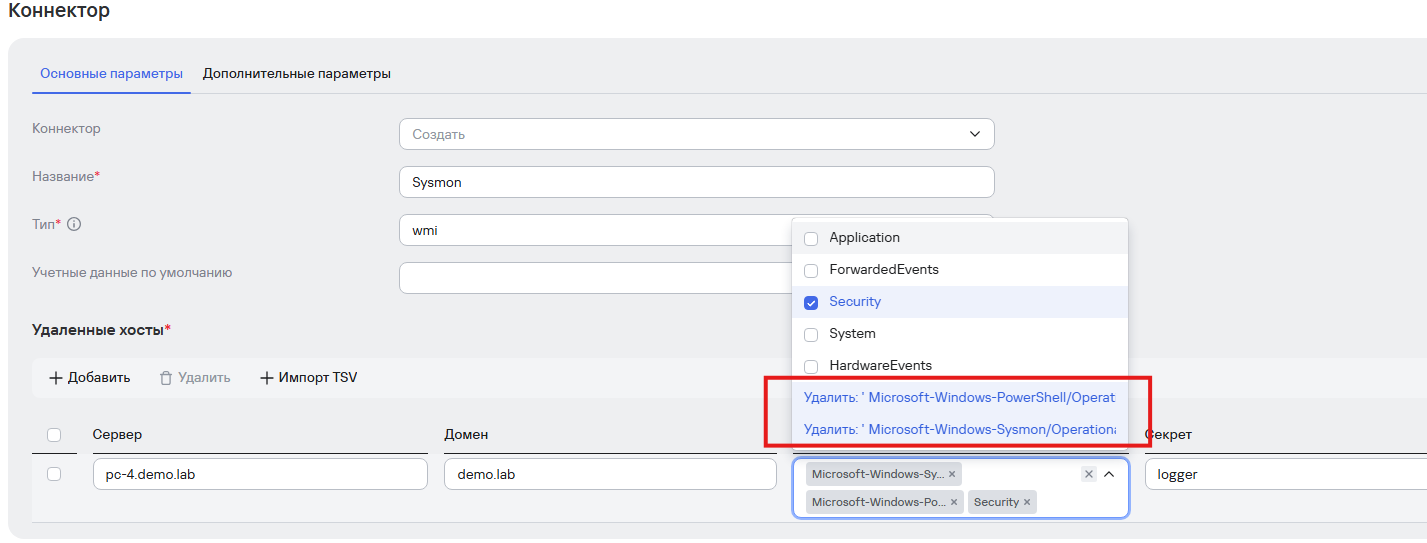Click the Секрет field containing logger

[1285, 474]
